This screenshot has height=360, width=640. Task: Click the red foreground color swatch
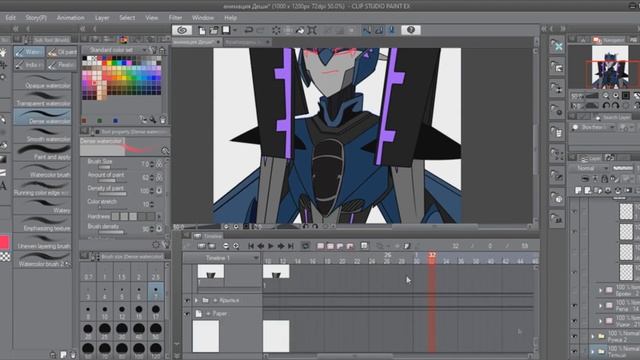(x=4, y=242)
